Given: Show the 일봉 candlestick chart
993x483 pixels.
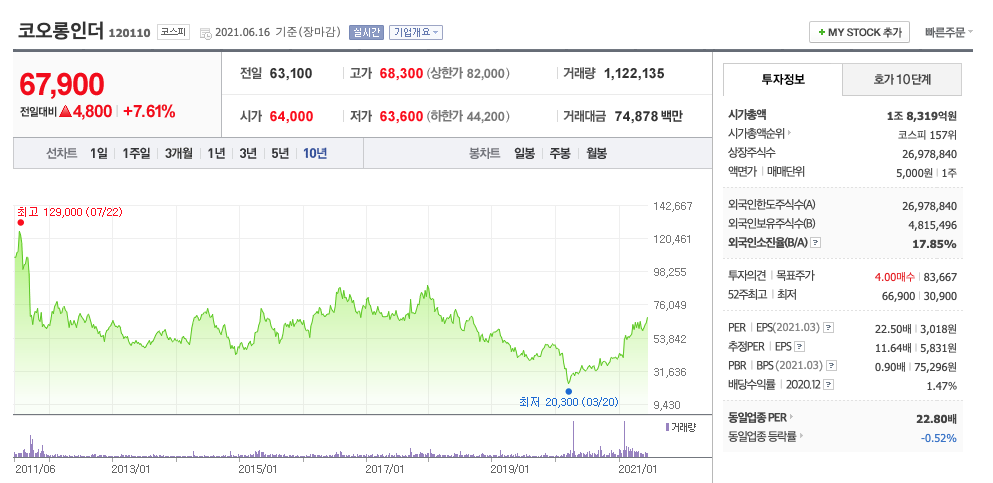Looking at the screenshot, I should [x=525, y=153].
